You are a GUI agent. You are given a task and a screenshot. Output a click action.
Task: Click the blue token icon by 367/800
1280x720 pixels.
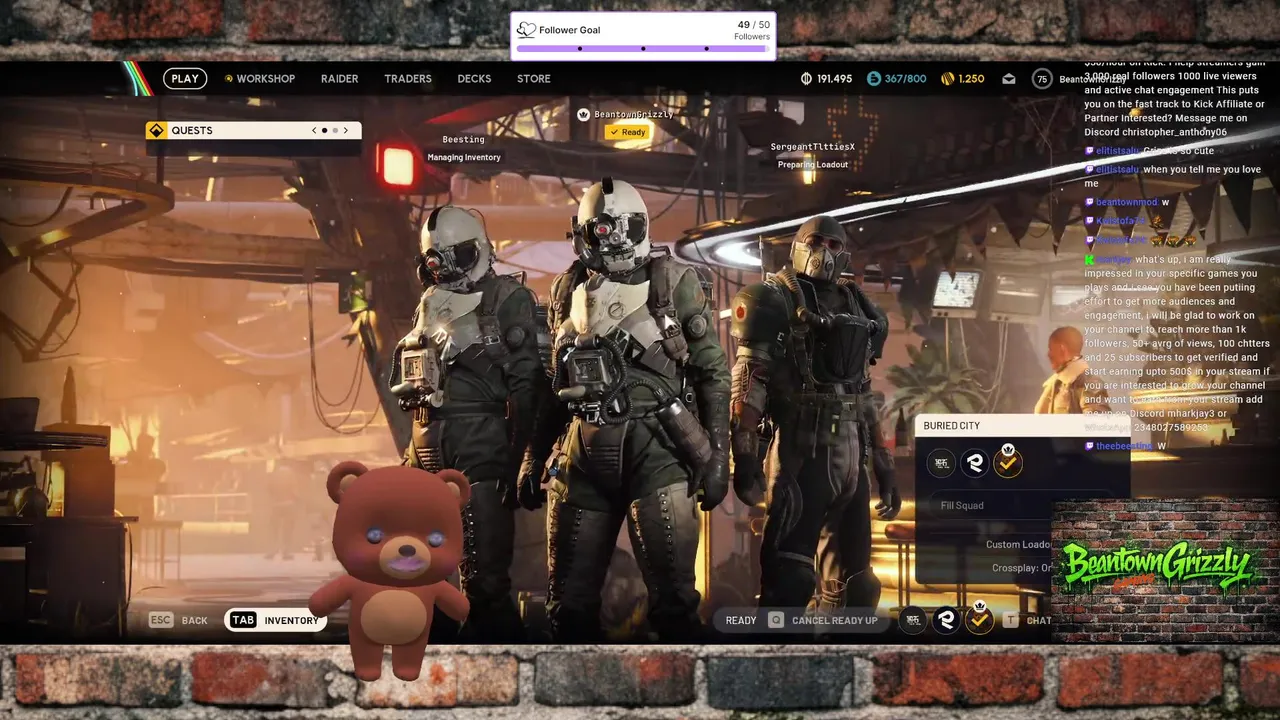[x=873, y=79]
